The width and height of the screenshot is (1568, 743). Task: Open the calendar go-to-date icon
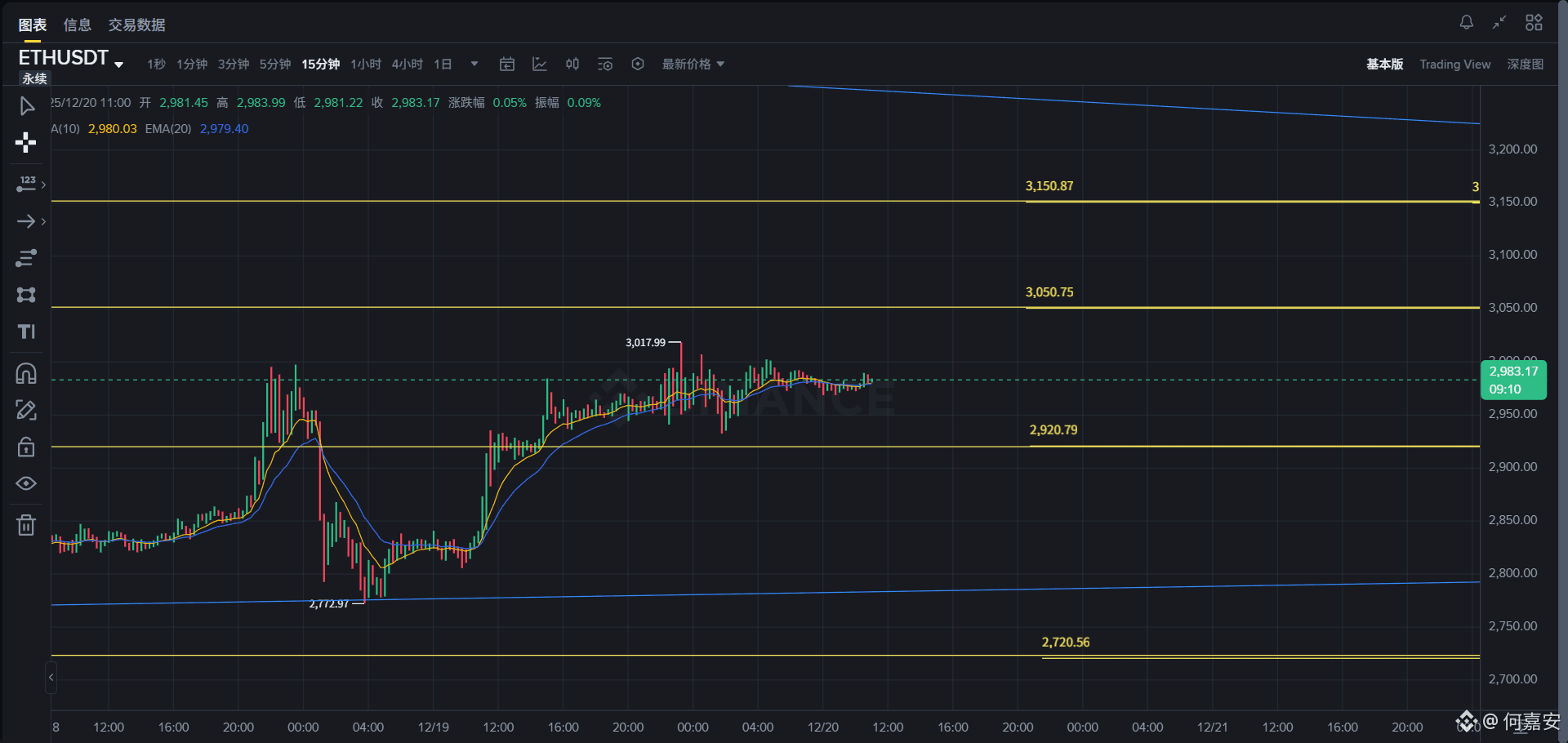[507, 64]
